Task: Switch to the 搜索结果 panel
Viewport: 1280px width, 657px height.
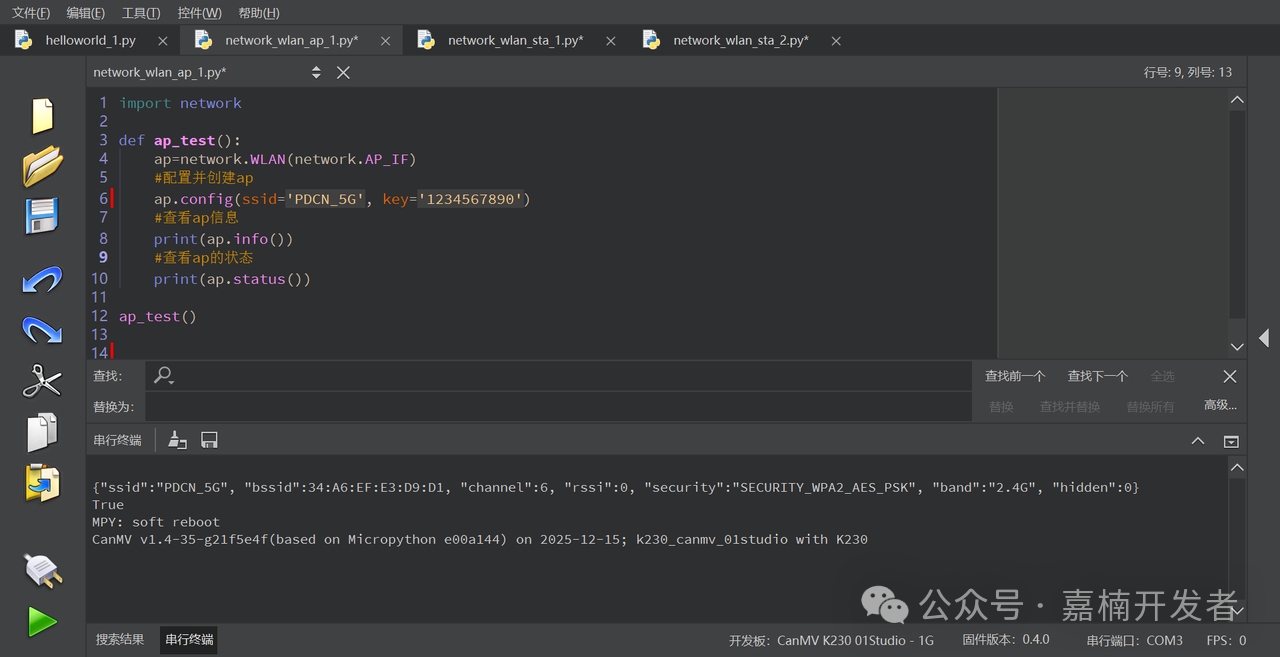Action: 120,640
